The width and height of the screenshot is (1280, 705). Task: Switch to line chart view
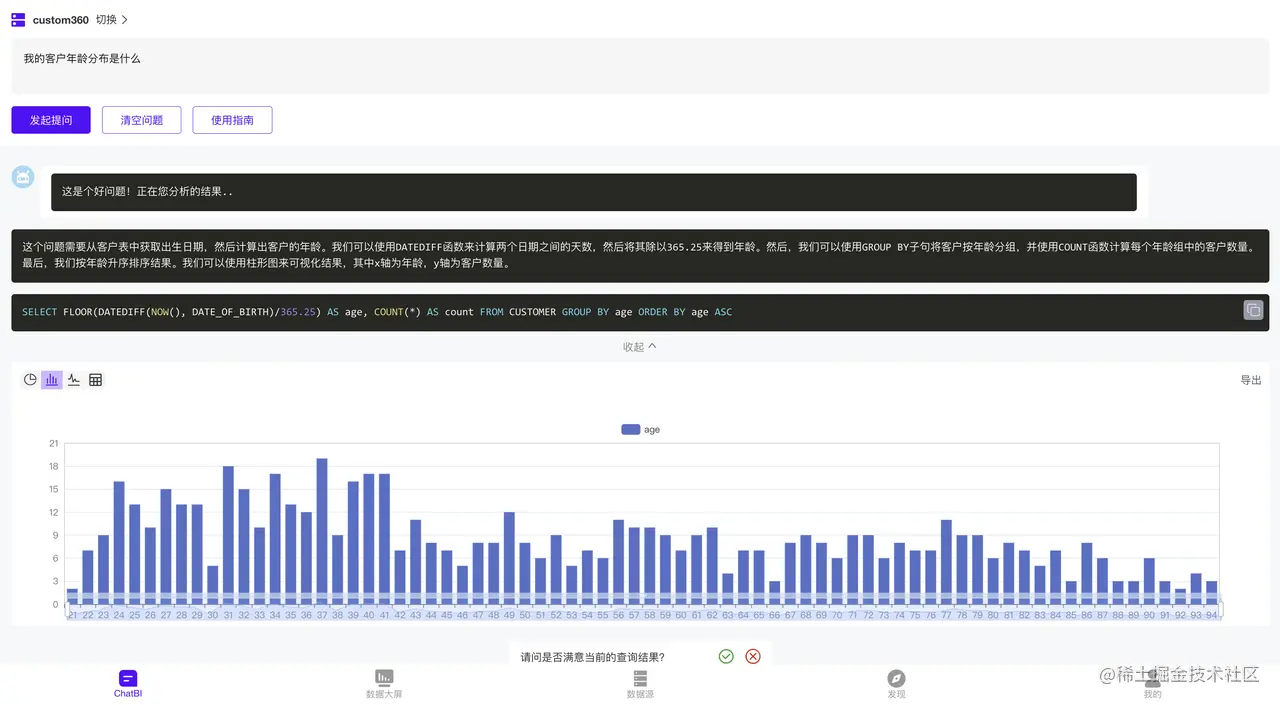[x=74, y=380]
